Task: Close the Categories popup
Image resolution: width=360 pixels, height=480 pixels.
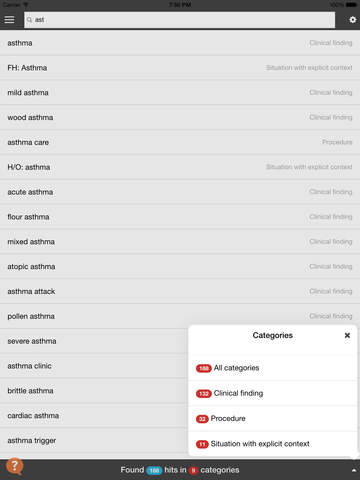Action: (x=347, y=335)
